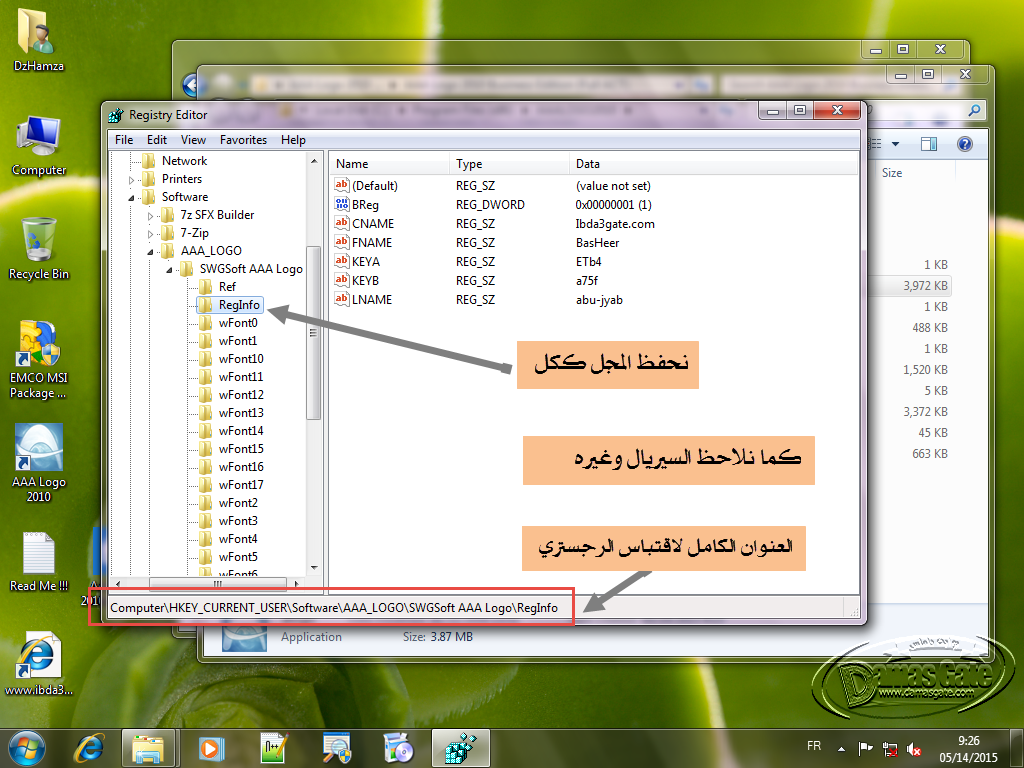Viewport: 1024px width, 768px height.
Task: Select the LNAME registry value
Action: click(x=372, y=299)
